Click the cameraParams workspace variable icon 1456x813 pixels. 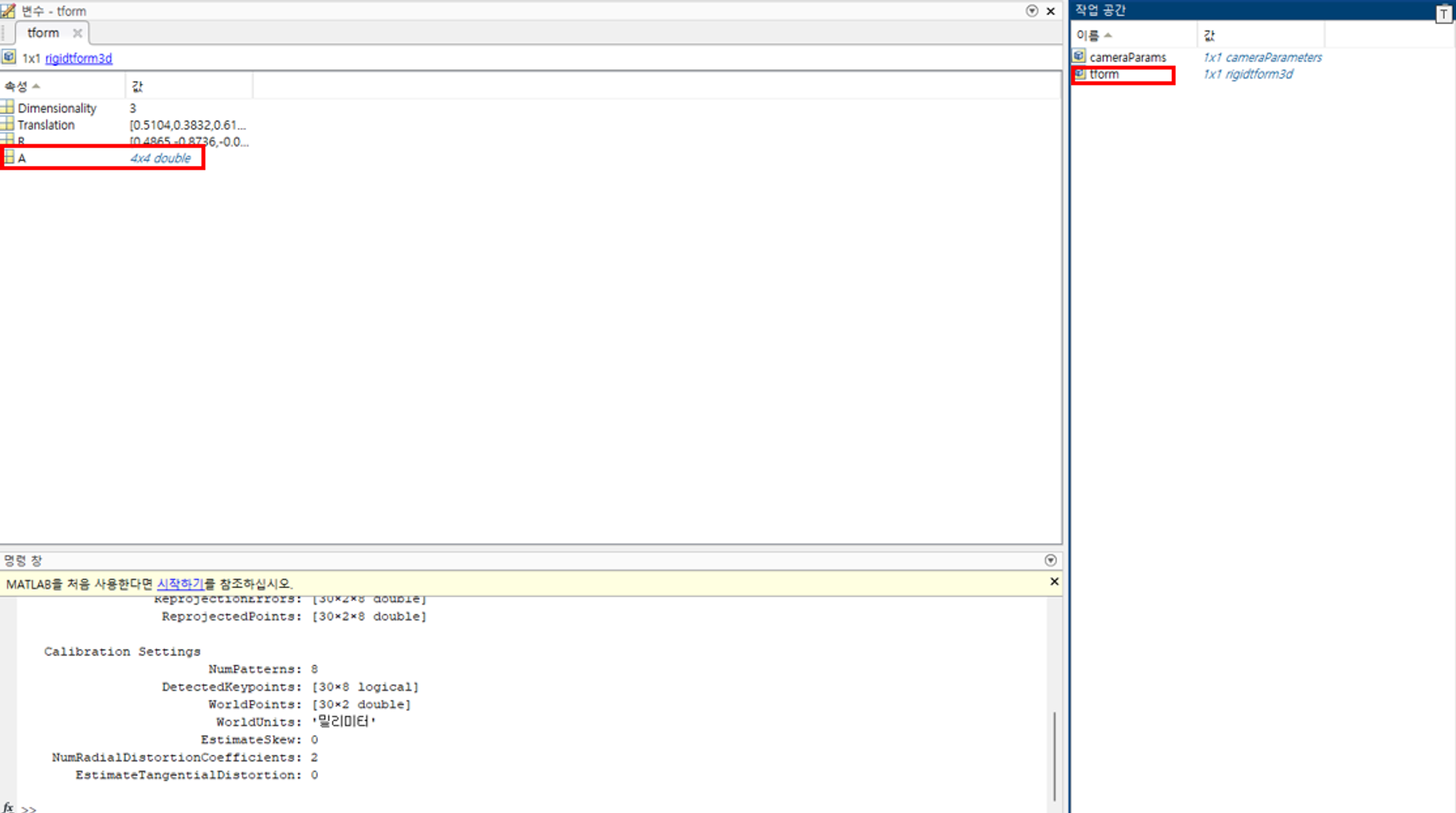click(x=1079, y=57)
